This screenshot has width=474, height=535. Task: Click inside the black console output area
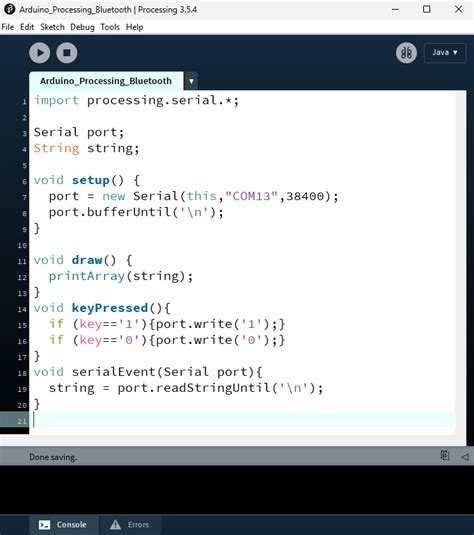tap(237, 490)
